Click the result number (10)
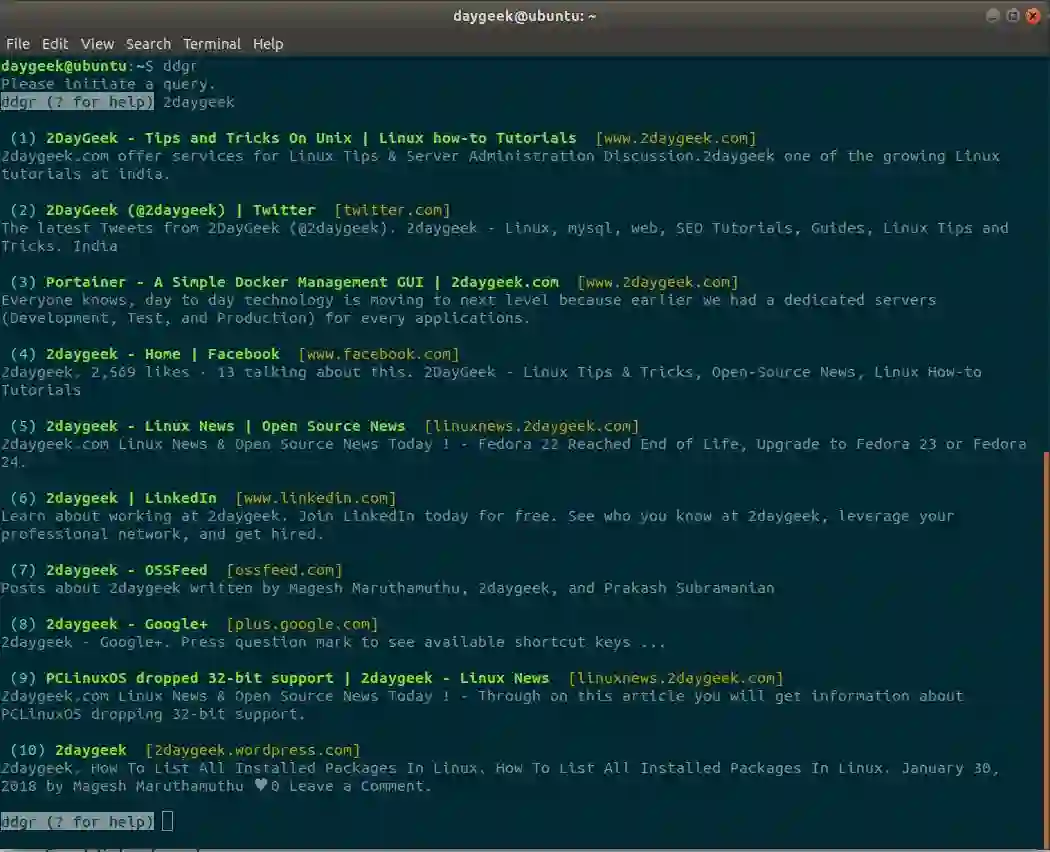Viewport: 1050px width, 852px height. 27,750
